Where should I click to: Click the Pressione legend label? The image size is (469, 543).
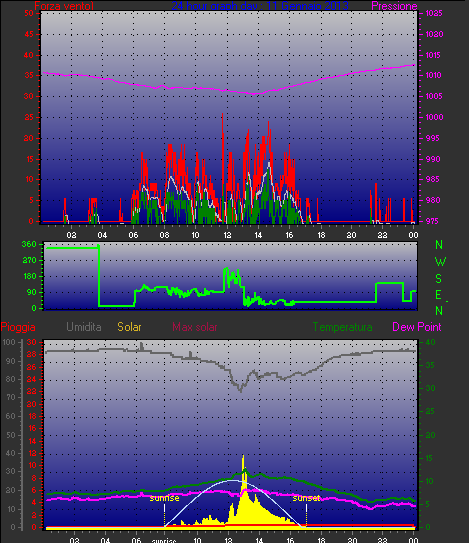tap(394, 6)
